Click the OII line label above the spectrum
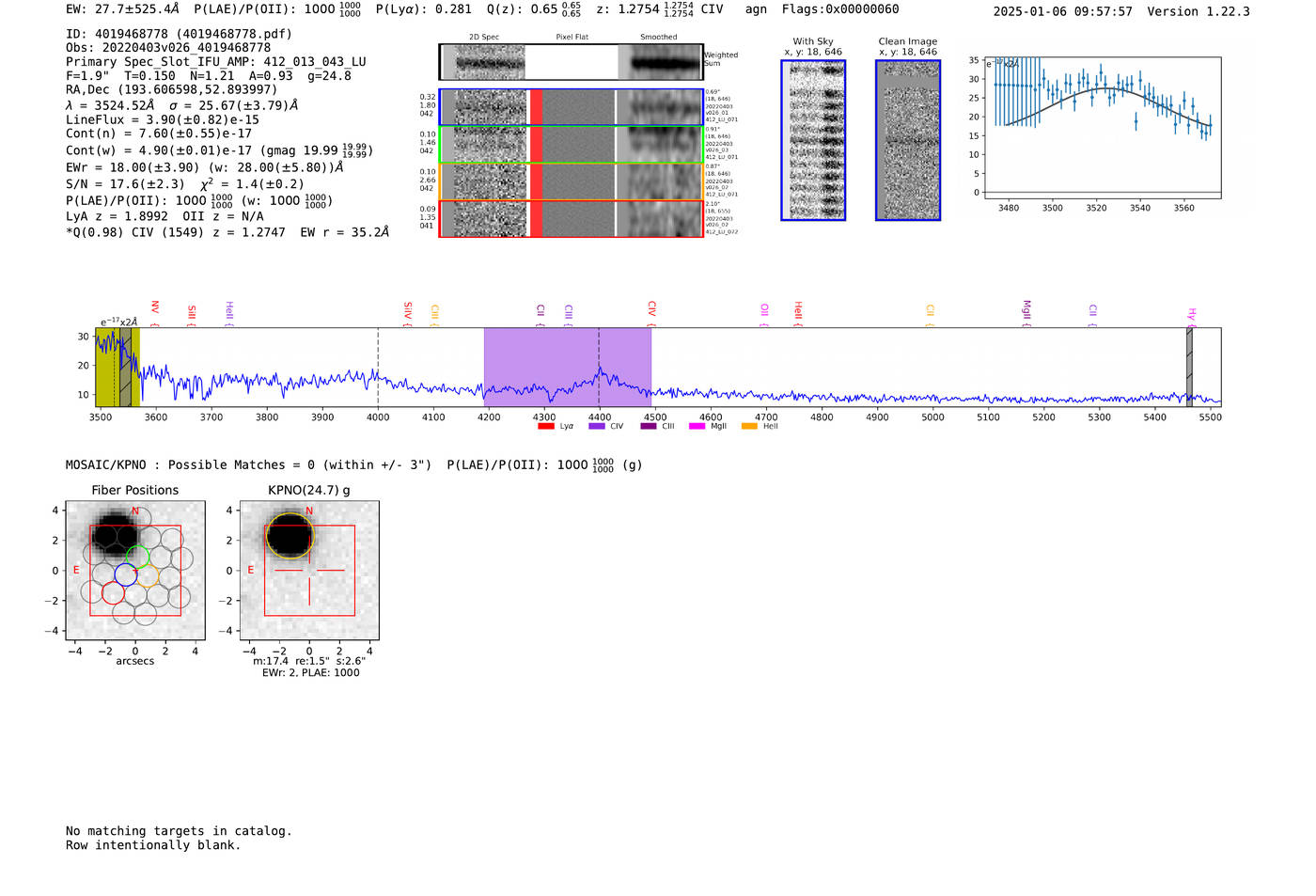 [764, 314]
